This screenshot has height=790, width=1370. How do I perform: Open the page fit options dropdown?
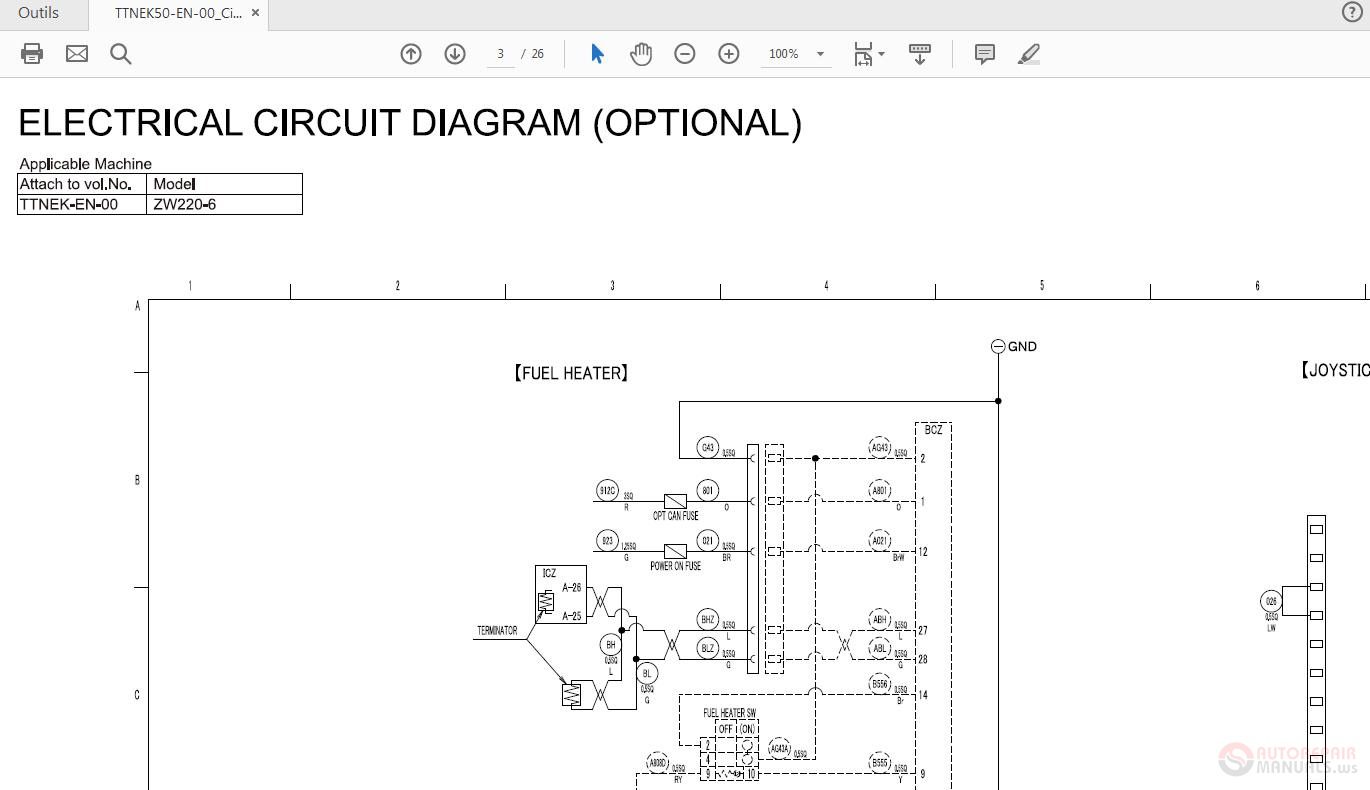[x=880, y=54]
